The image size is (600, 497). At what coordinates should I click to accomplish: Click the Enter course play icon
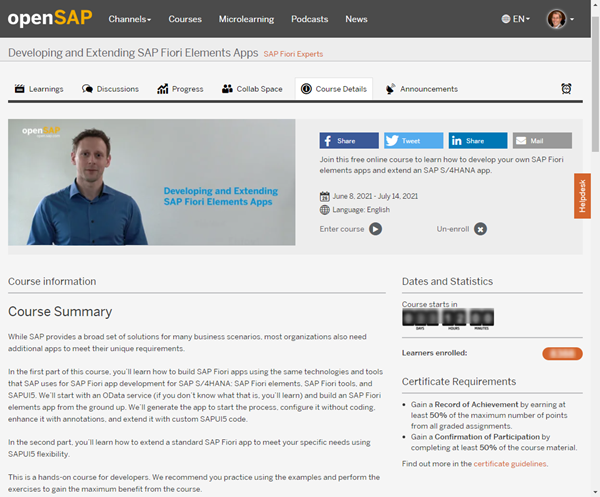375,229
